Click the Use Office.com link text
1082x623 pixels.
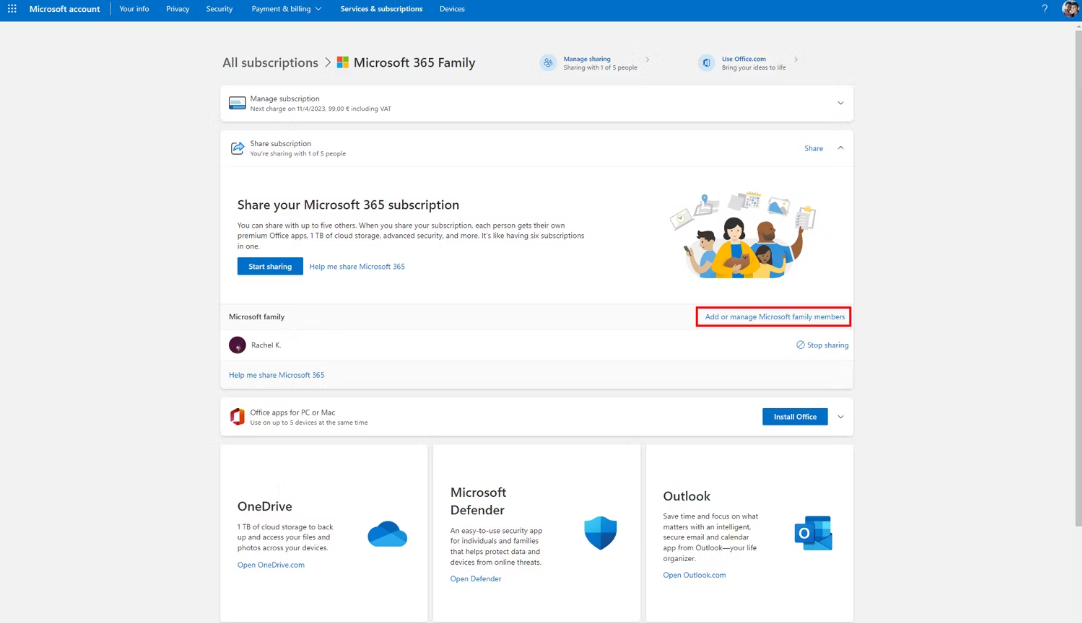click(x=743, y=59)
